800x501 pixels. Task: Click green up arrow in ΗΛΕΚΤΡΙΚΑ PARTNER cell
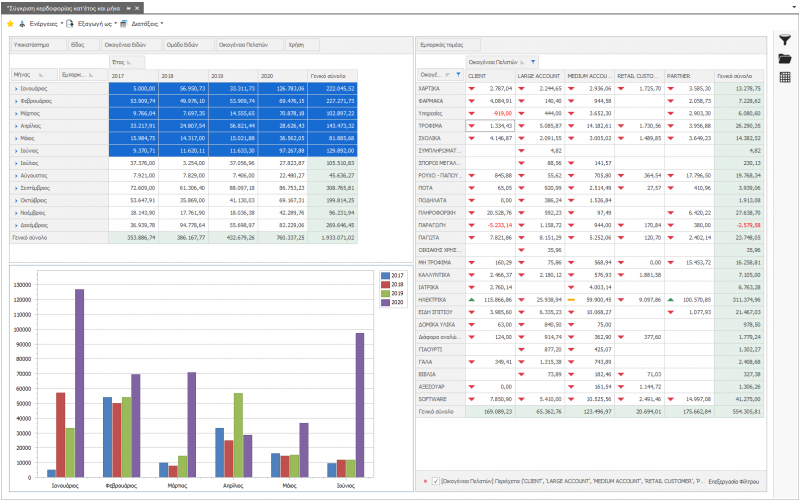pyautogui.click(x=670, y=299)
